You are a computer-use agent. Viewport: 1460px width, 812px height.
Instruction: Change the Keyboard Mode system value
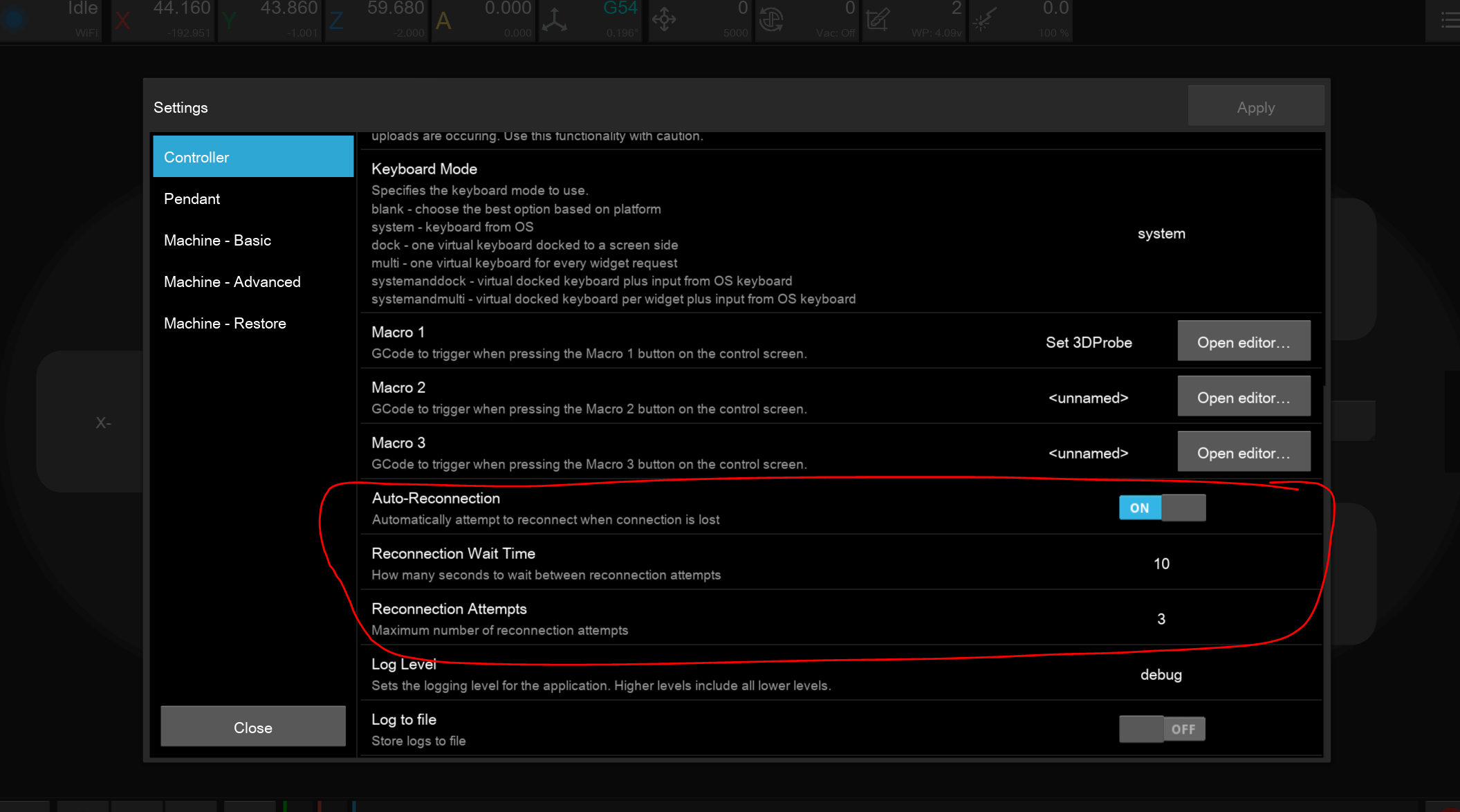(1161, 234)
